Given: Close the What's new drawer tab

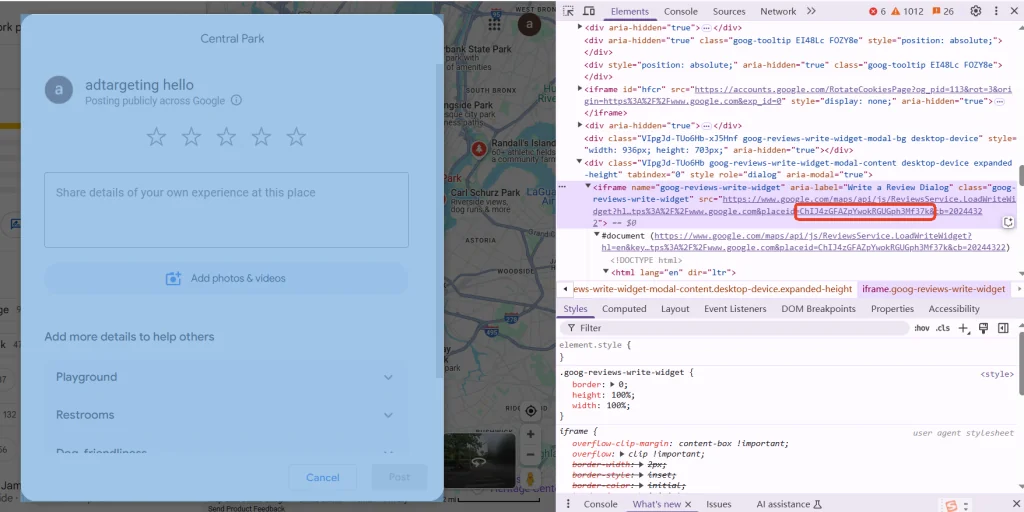Looking at the screenshot, I should pyautogui.click(x=688, y=504).
